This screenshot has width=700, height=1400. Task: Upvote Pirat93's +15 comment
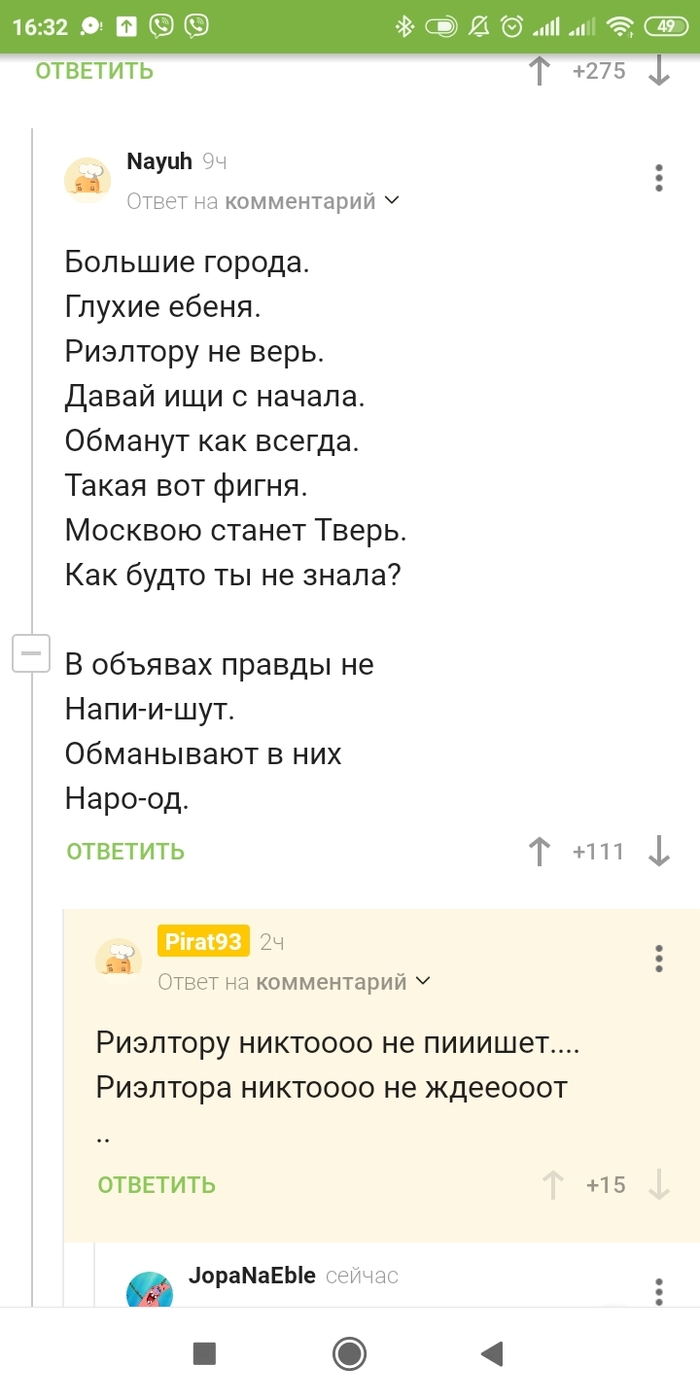click(x=551, y=1184)
